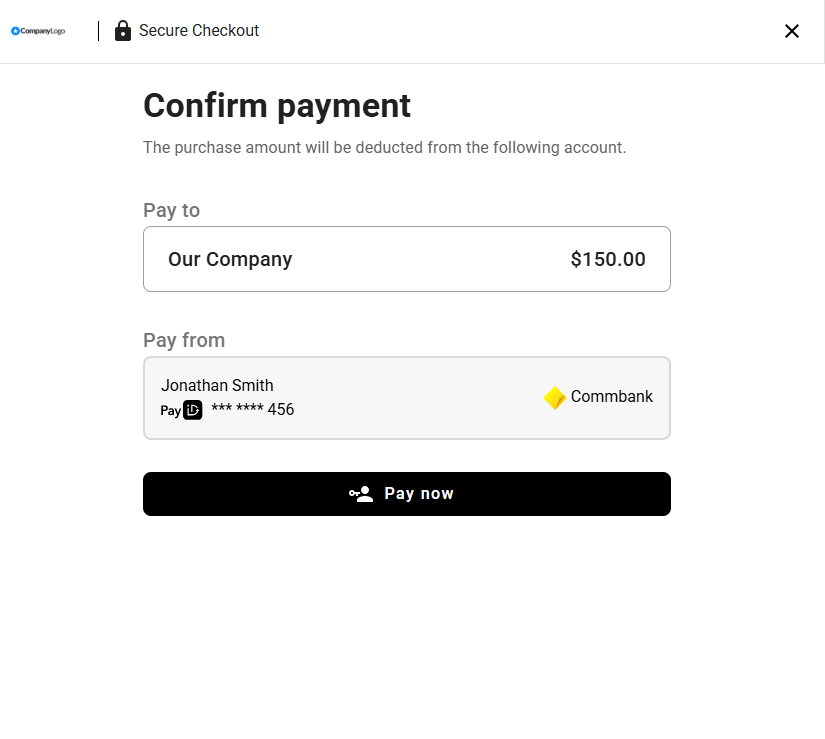Select the Jonathan Smith Pay from card
Screen dimensions: 825x739
pyautogui.click(x=407, y=398)
